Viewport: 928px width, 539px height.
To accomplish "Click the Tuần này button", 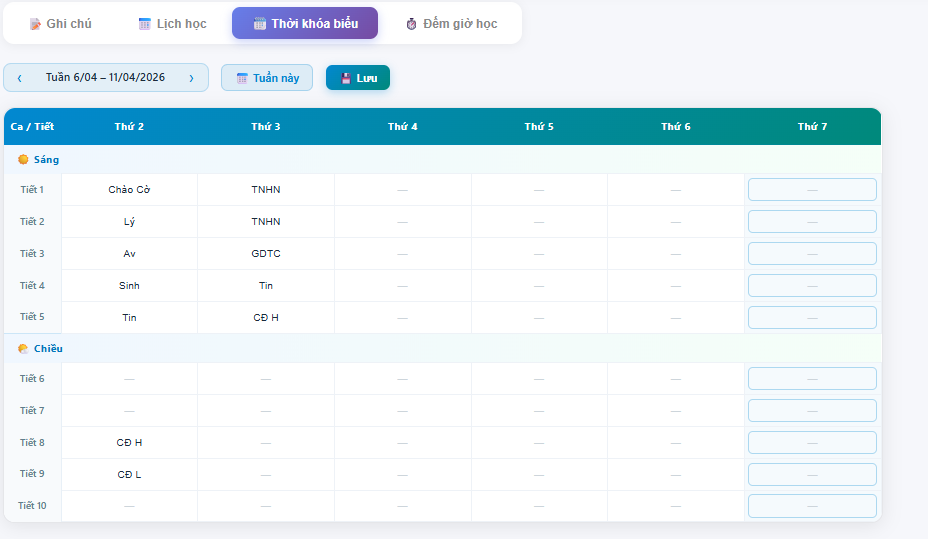I will (267, 78).
